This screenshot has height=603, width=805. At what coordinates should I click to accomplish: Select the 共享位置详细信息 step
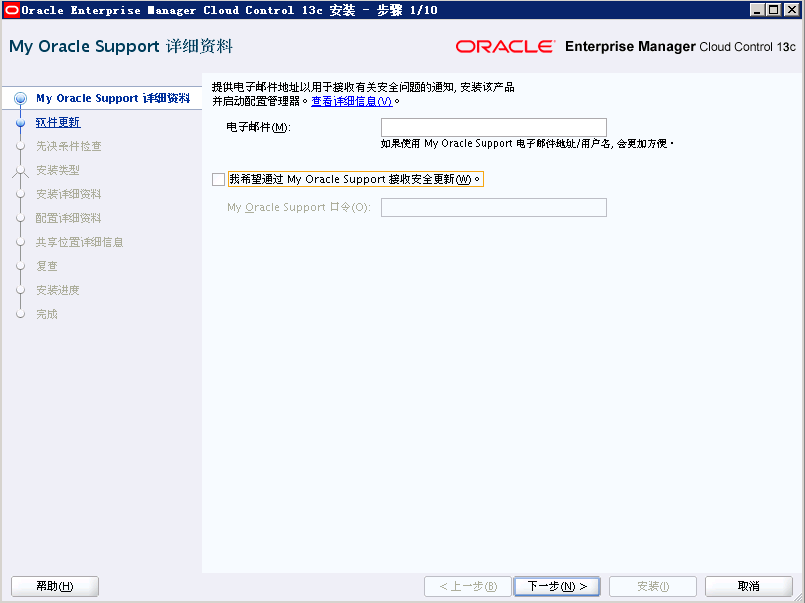pos(80,242)
